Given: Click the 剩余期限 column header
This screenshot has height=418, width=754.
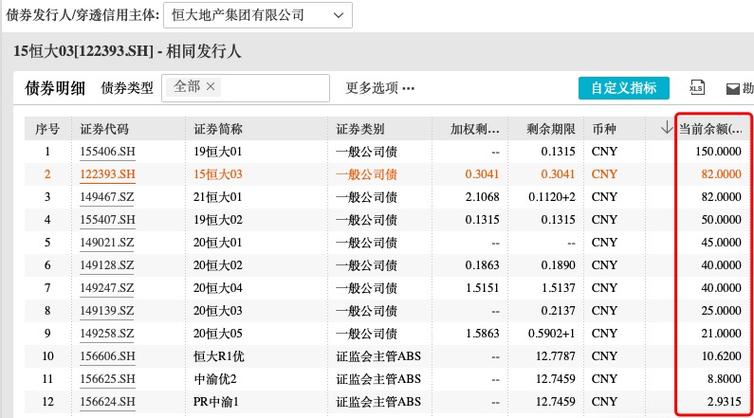Looking at the screenshot, I should coord(551,129).
